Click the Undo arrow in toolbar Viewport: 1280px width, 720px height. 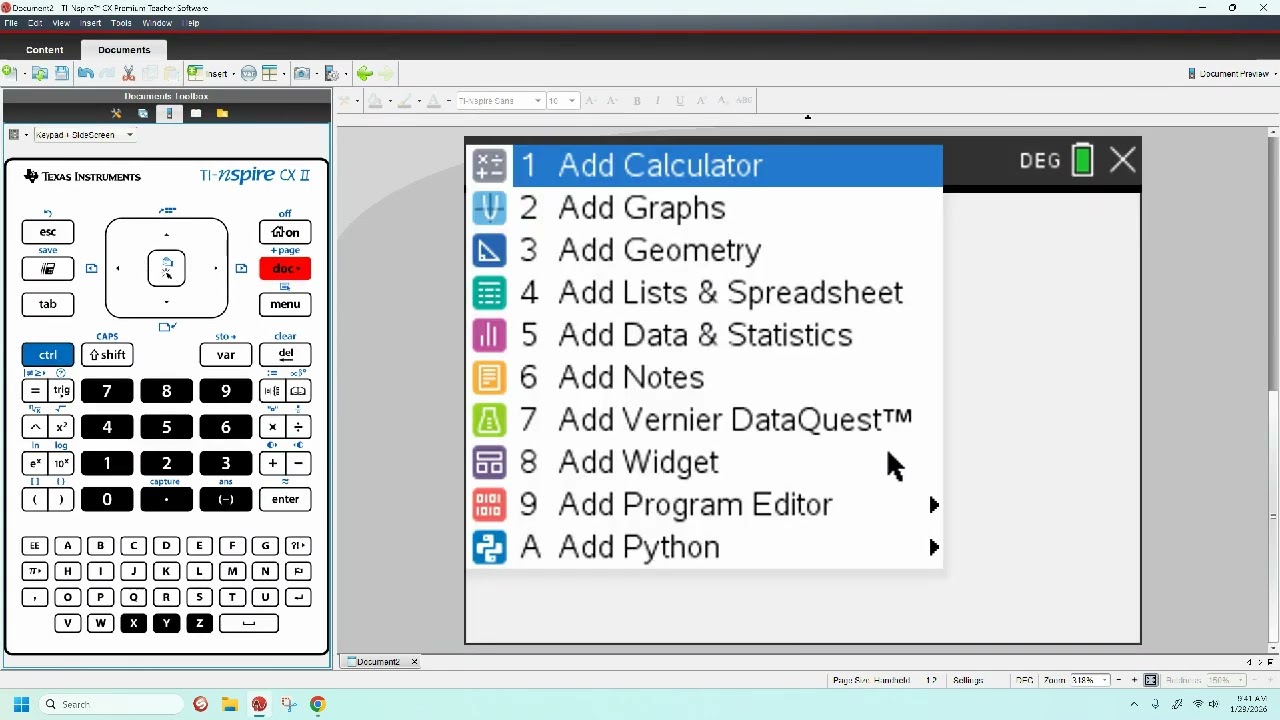coord(85,73)
